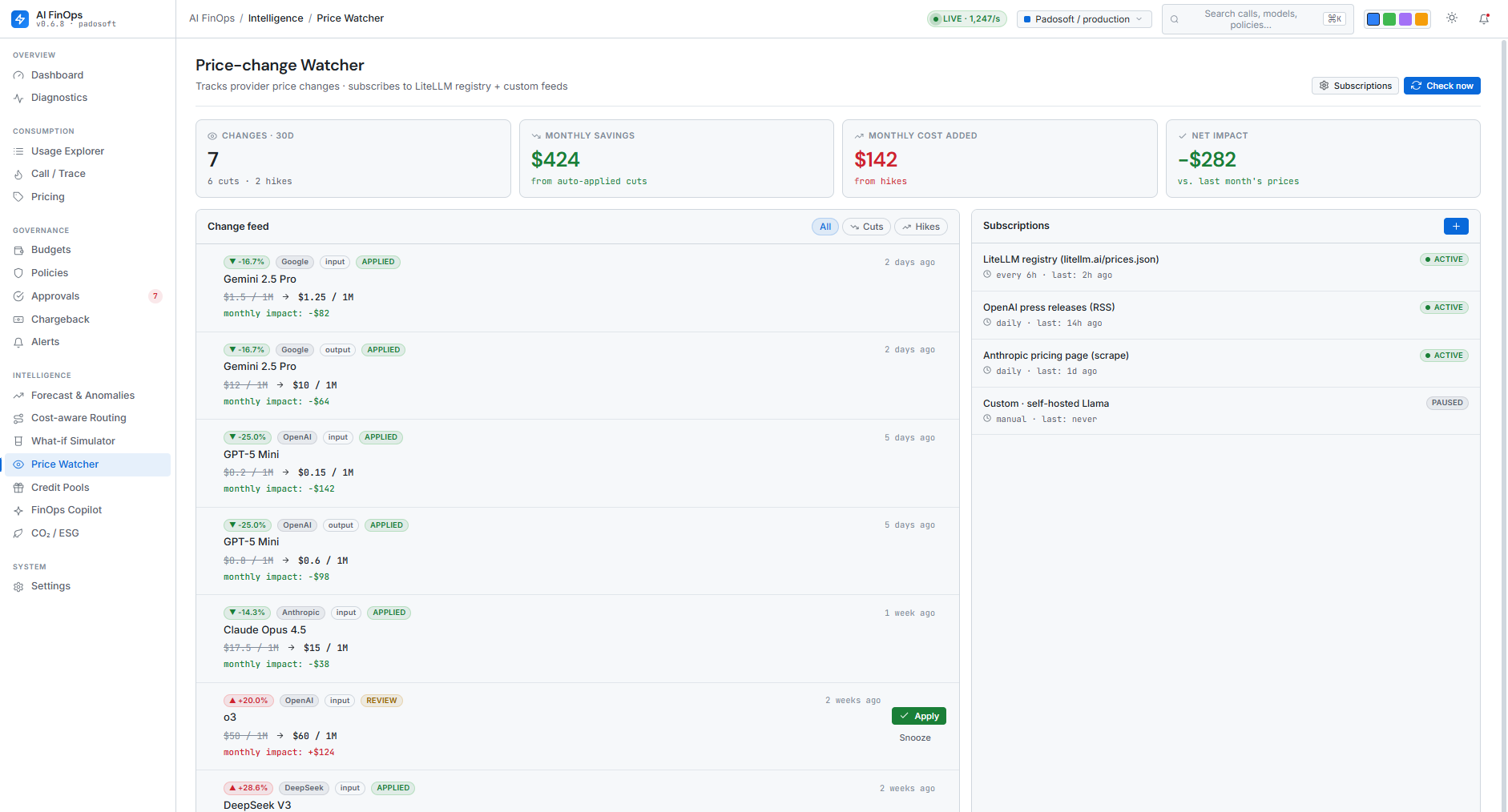Image resolution: width=1508 pixels, height=812 pixels.
Task: Open Custom self-hosted Llama subscription
Action: tap(1225, 411)
